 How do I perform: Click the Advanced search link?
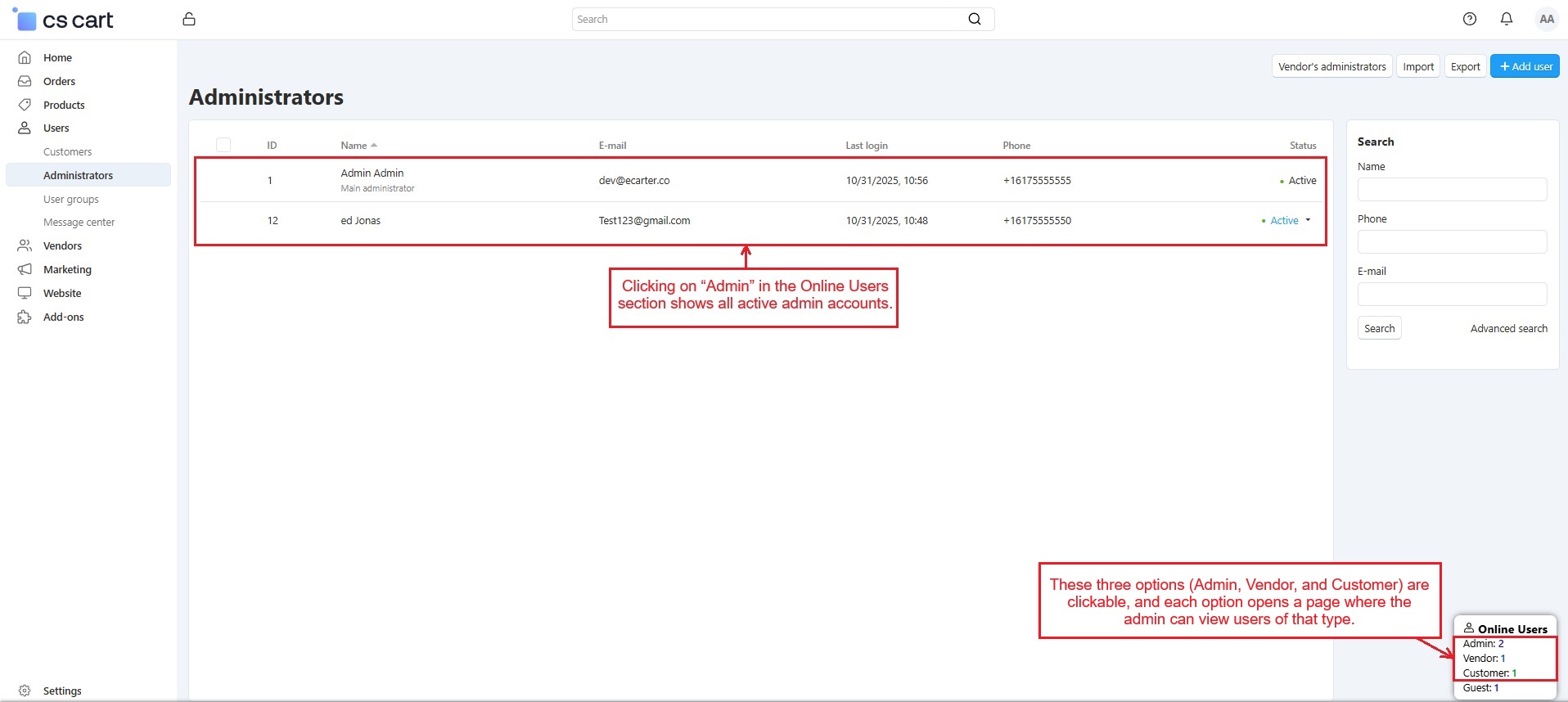point(1508,329)
